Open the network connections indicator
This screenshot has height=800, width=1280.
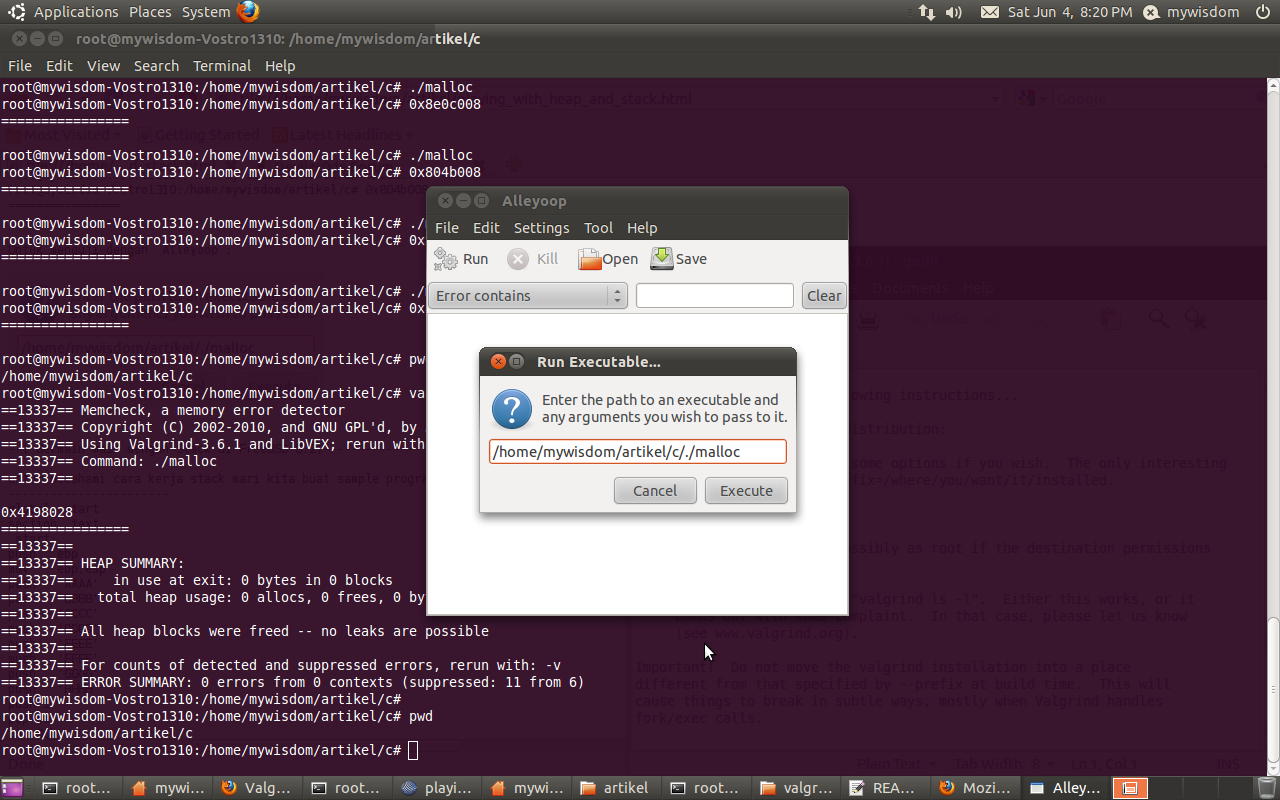pos(926,12)
